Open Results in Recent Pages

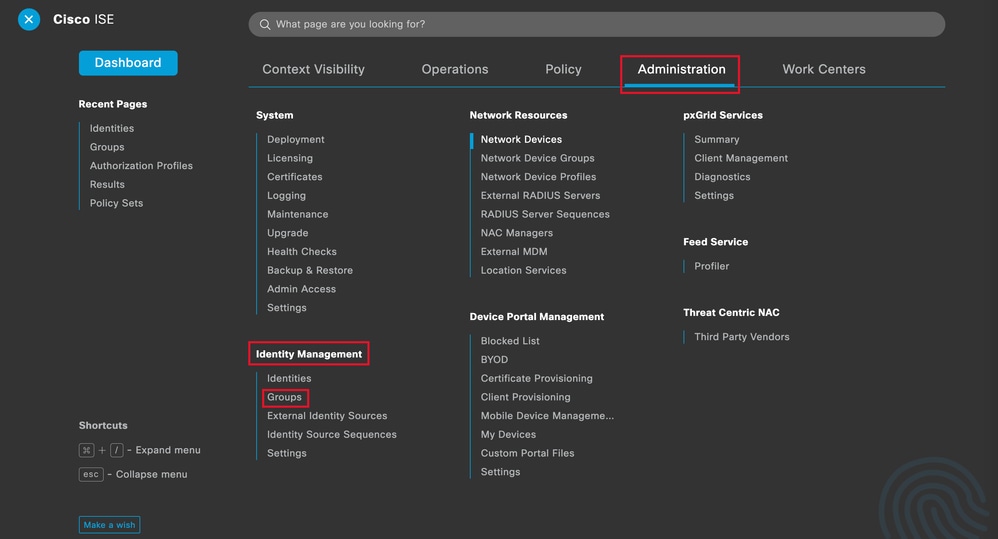tap(107, 184)
